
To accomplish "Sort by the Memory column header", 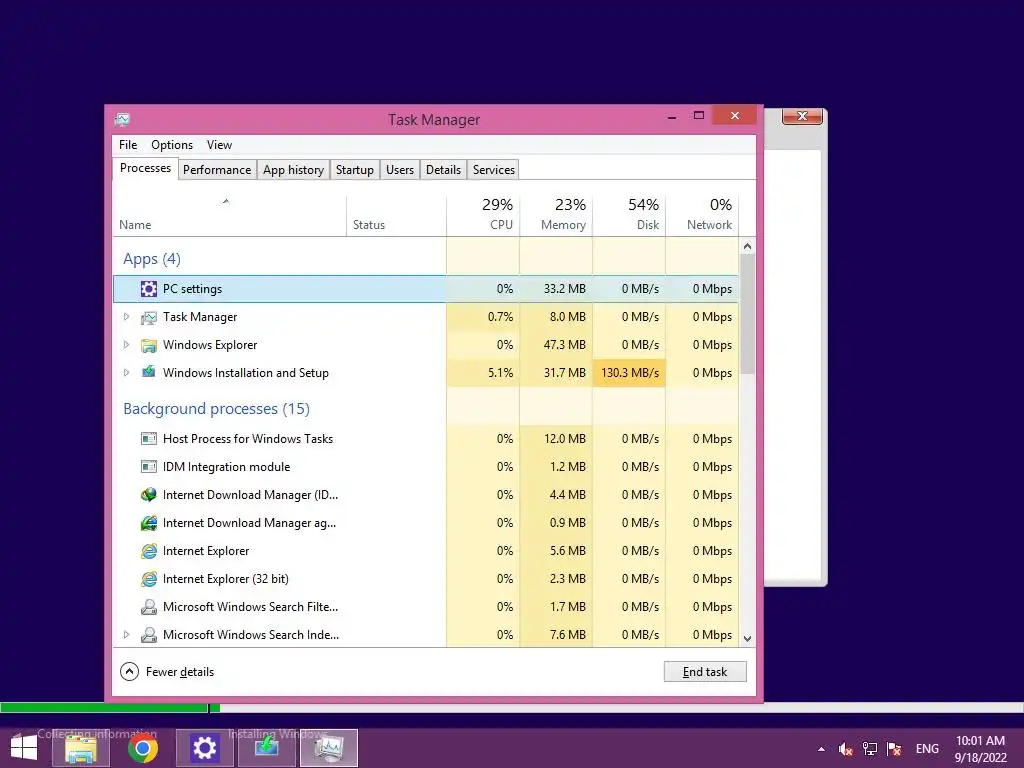I will coord(556,216).
